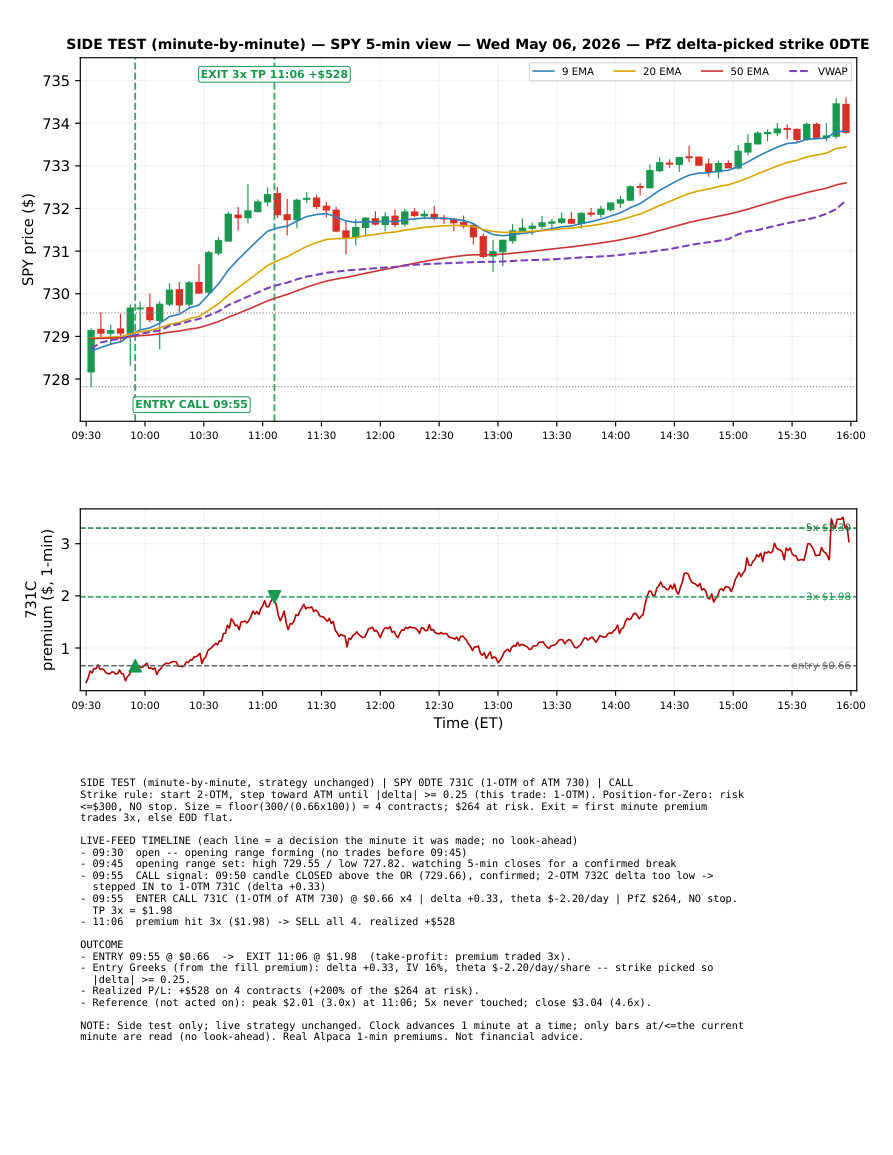The width and height of the screenshot is (893, 1155).
Task: Click the '09:30 open -- opening range forming' line
Action: [273, 852]
